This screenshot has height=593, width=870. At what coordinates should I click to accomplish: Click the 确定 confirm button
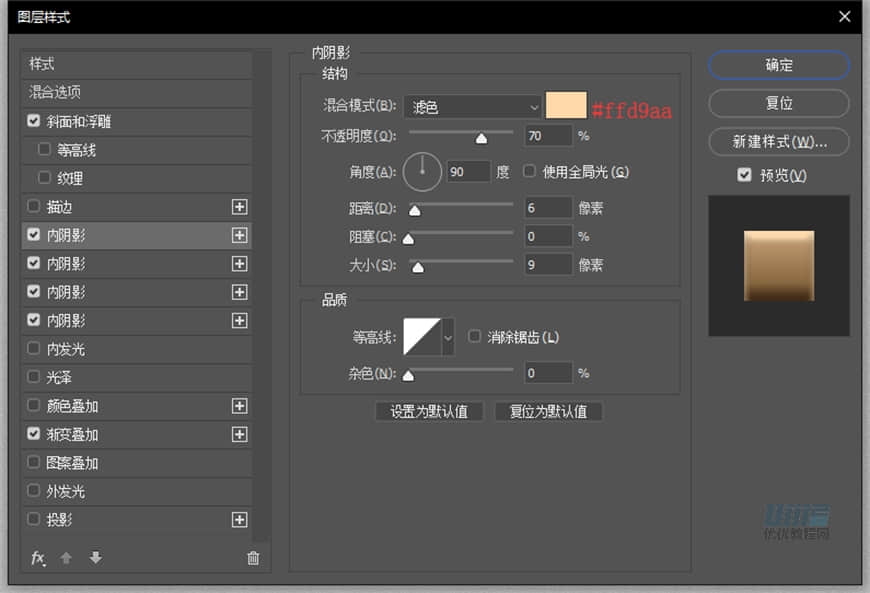(x=778, y=65)
